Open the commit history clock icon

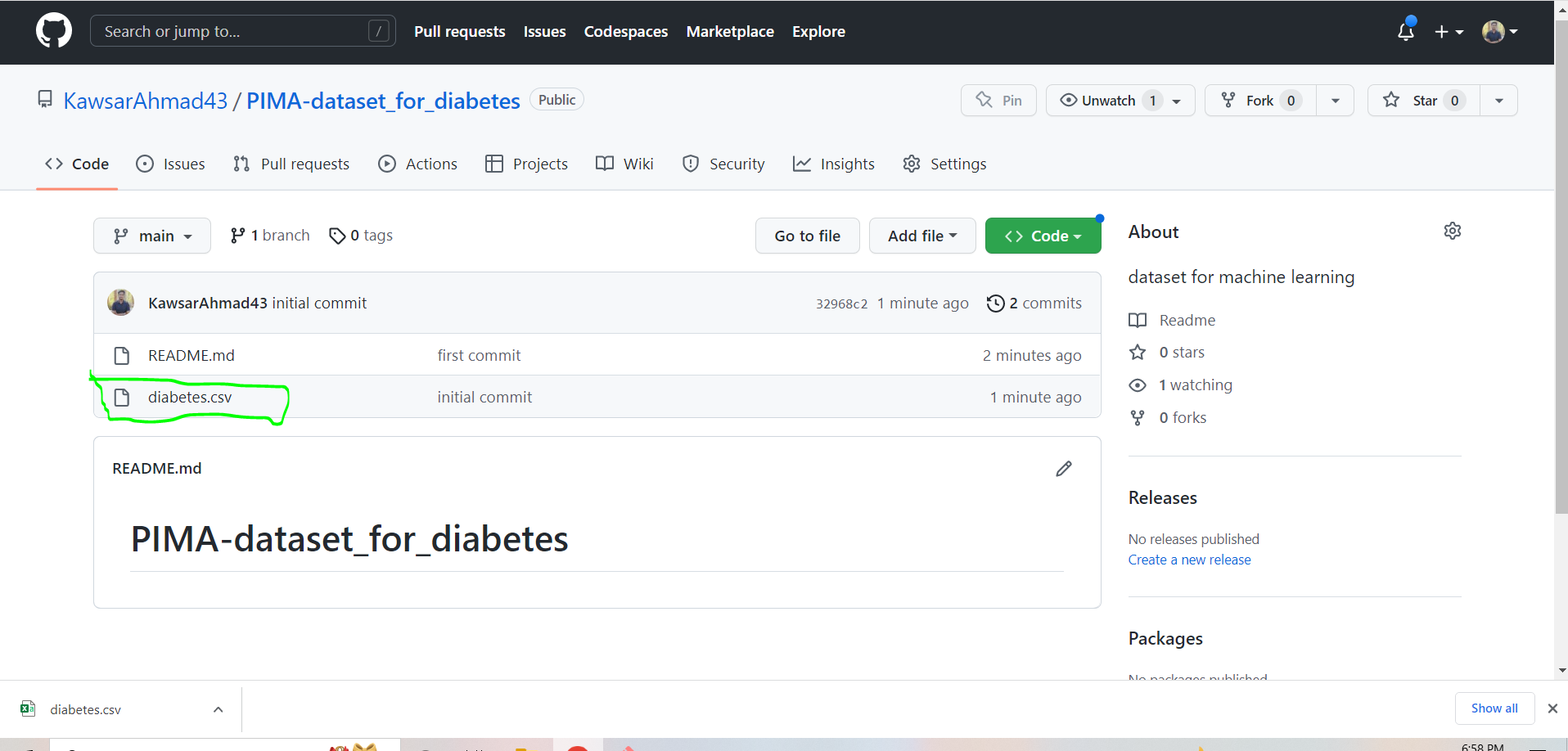point(995,303)
